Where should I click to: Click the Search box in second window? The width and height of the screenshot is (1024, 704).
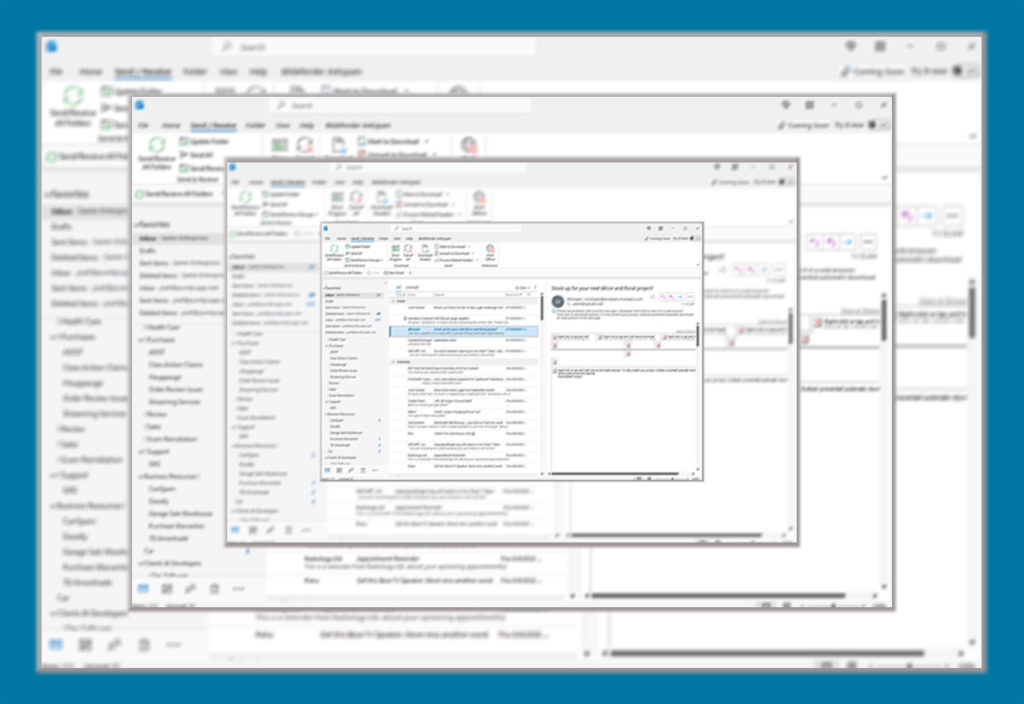pos(400,105)
